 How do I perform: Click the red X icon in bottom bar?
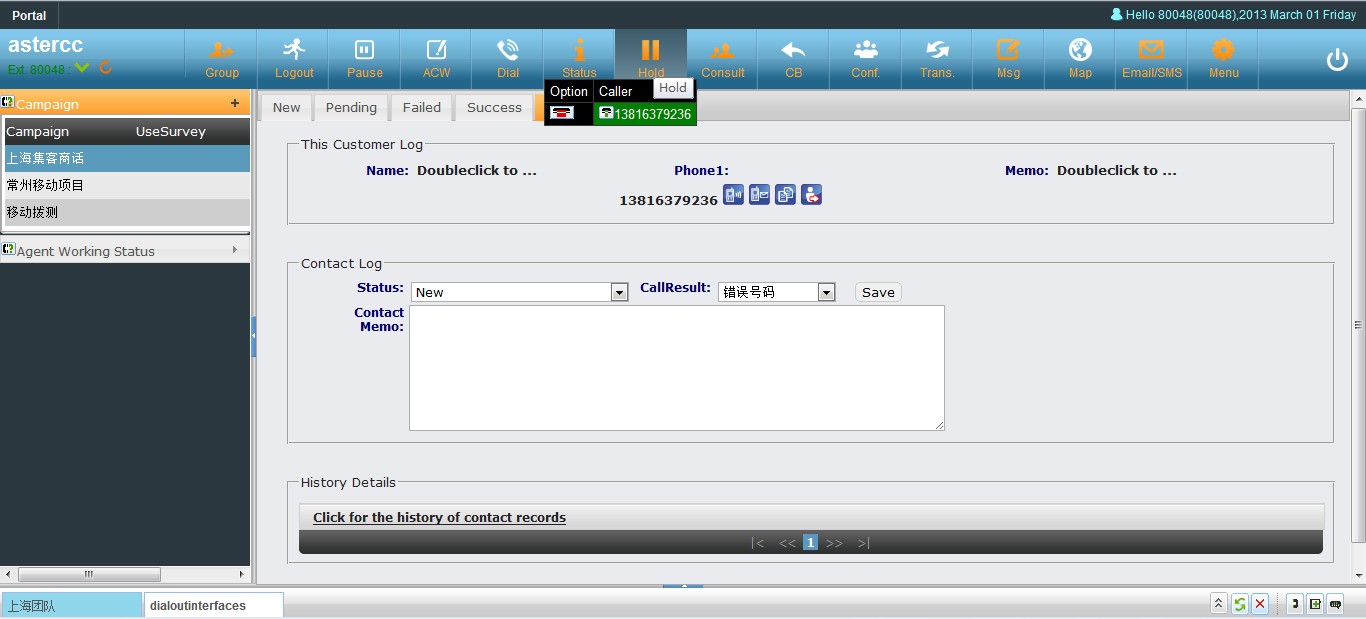point(1260,604)
